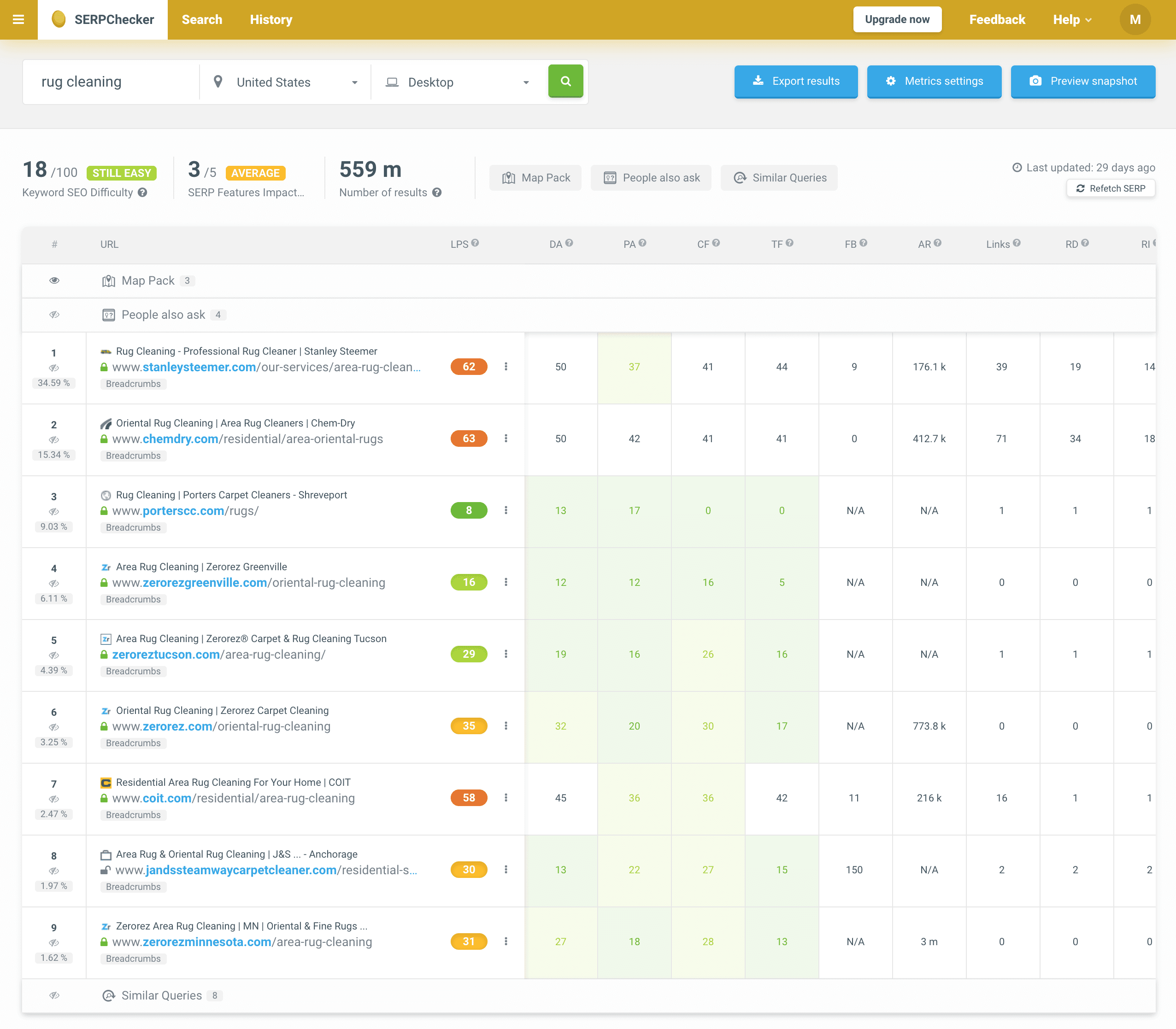Open the United States location dropdown
Viewport: 1176px width, 1029px height.
tap(286, 82)
